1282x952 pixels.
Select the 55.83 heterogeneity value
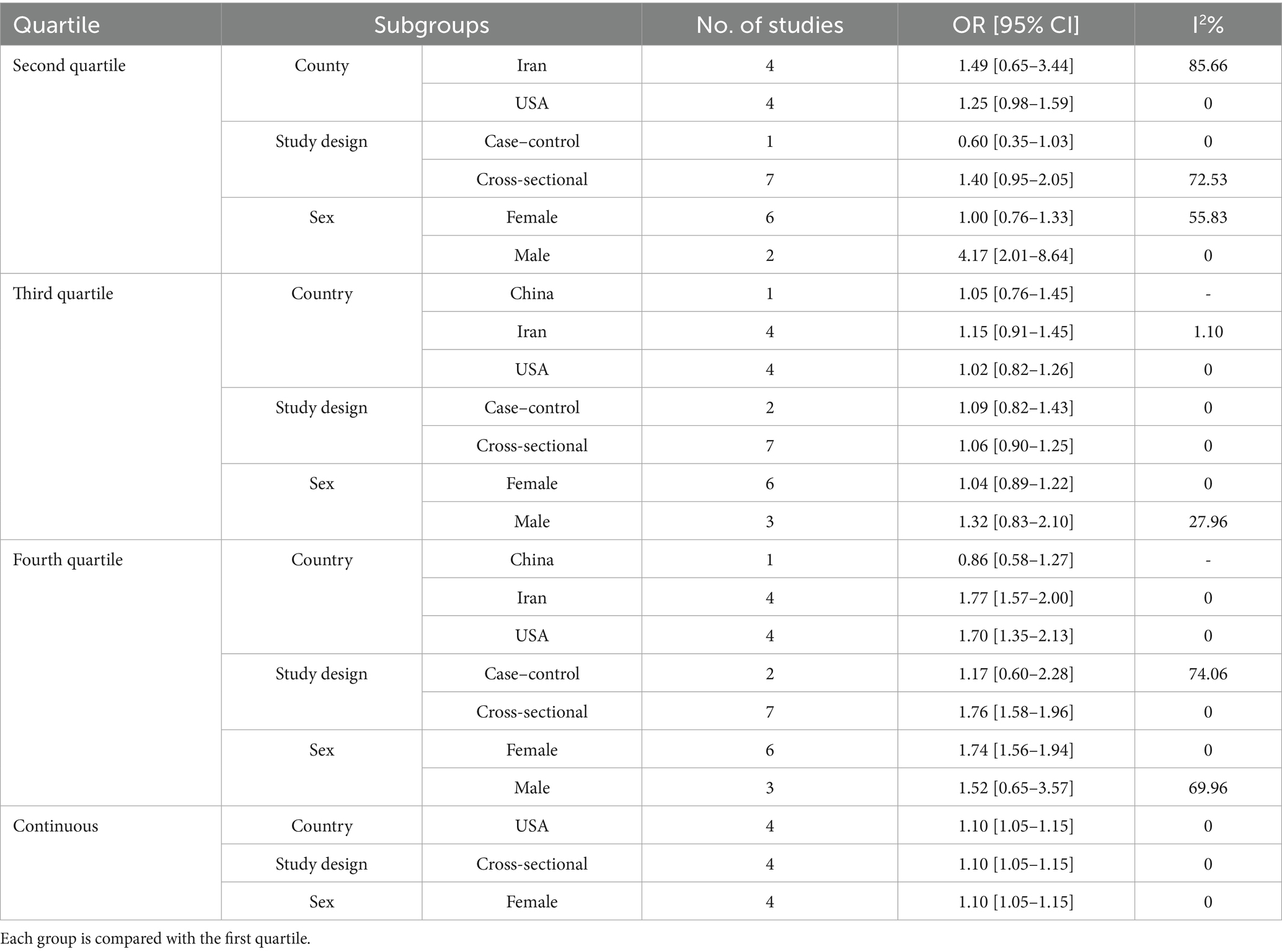tap(1208, 218)
